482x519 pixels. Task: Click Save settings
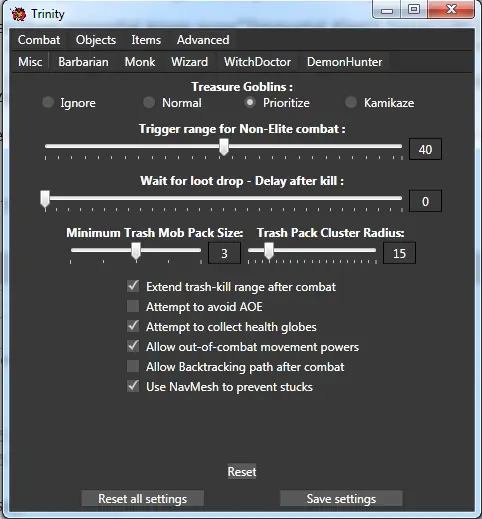point(341,499)
